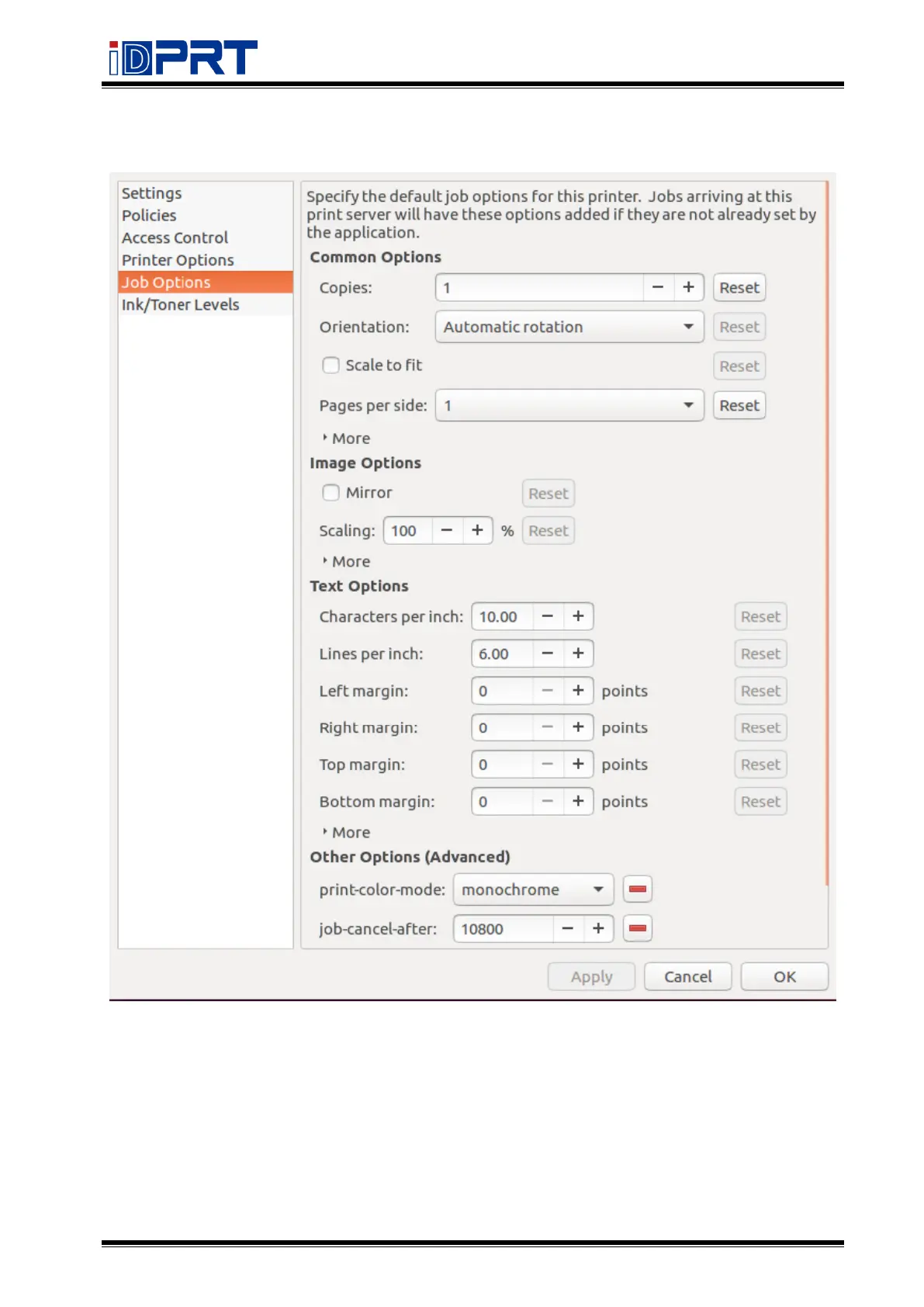Reset the Pages per side value

[739, 405]
